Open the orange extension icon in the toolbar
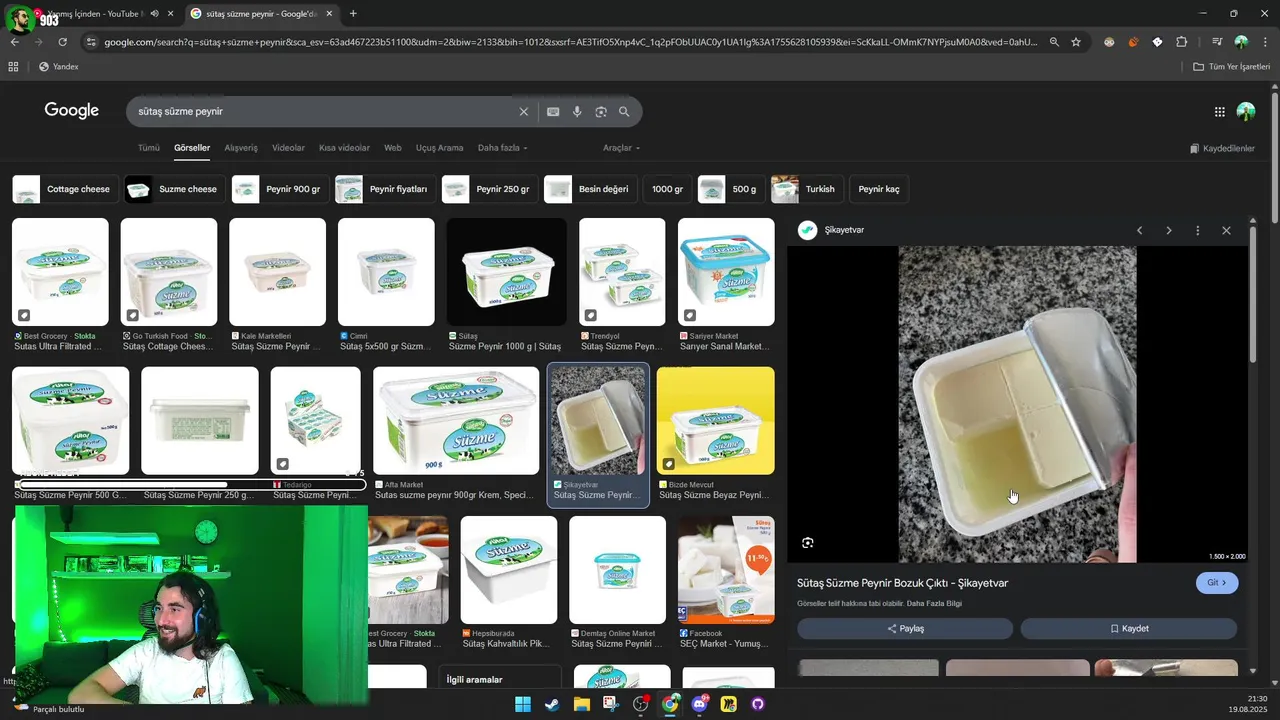 [x=1133, y=42]
